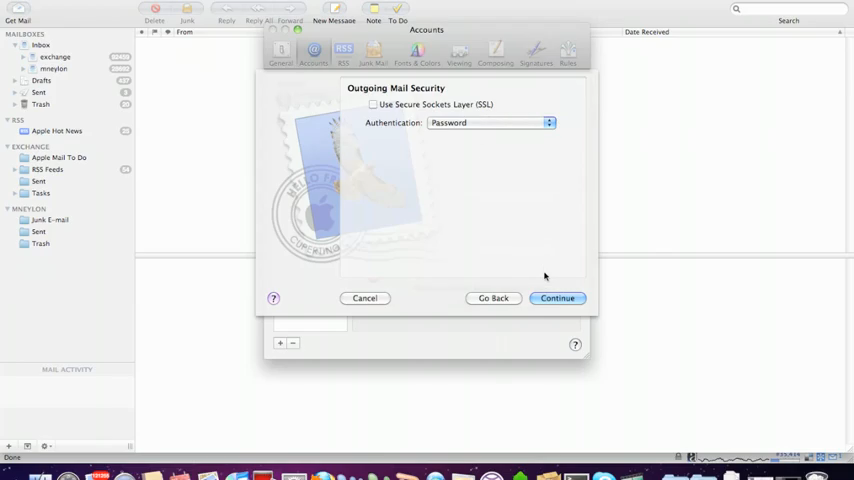Add mailbox with sidebar plus button

tap(9, 446)
